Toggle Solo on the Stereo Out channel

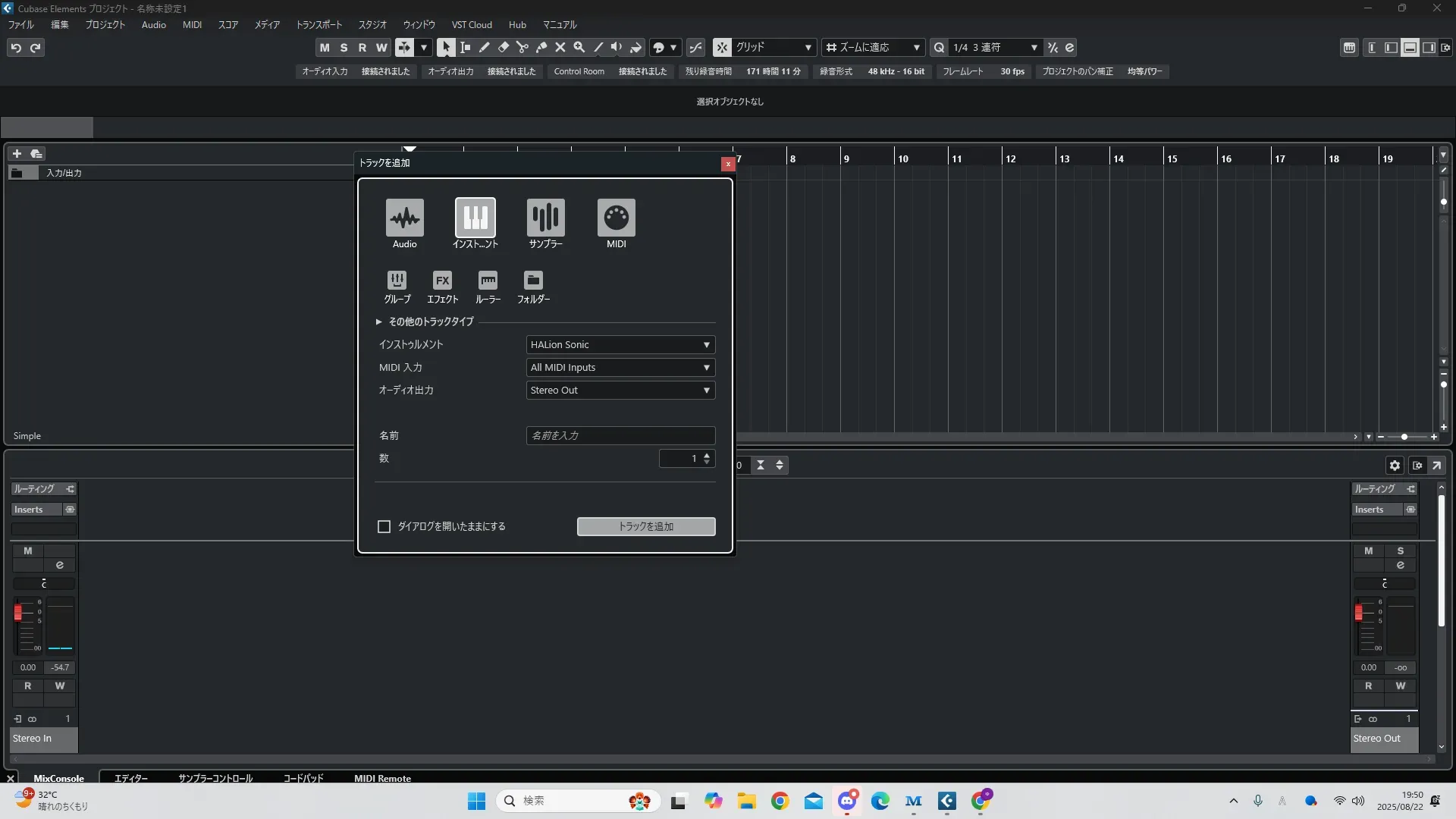pos(1400,551)
